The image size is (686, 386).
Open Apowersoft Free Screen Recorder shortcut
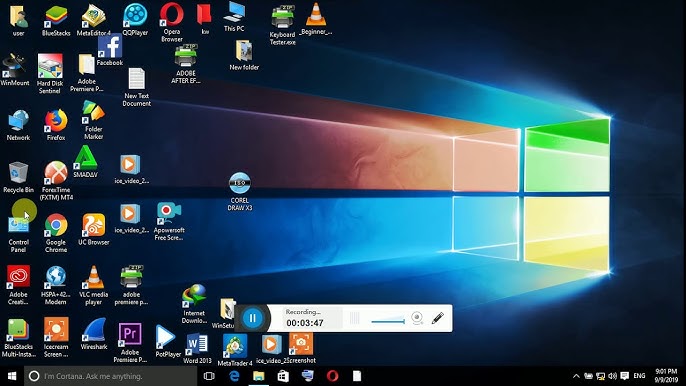coord(169,221)
